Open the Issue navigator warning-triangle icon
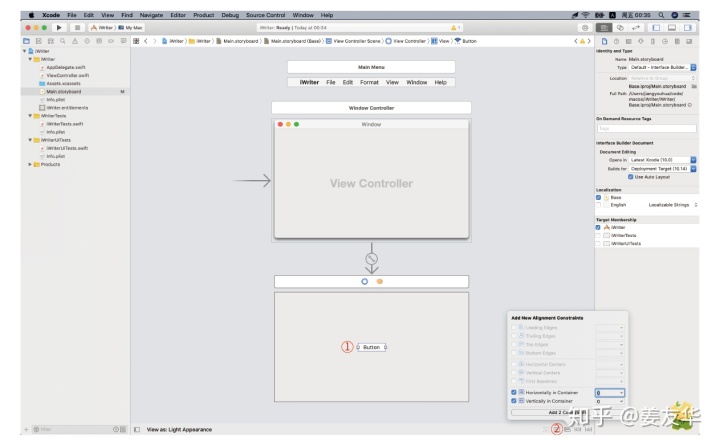The height and width of the screenshot is (446, 720). 75,41
